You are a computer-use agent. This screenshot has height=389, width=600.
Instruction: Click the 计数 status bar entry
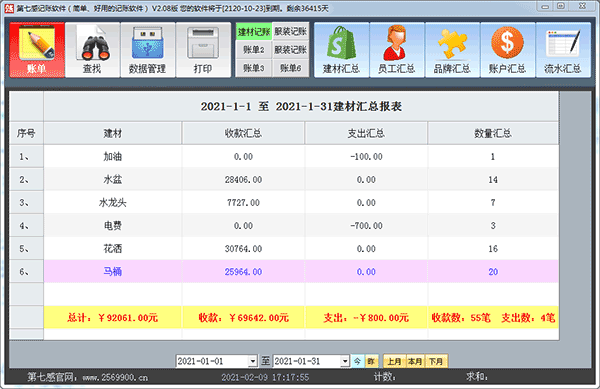pyautogui.click(x=384, y=377)
